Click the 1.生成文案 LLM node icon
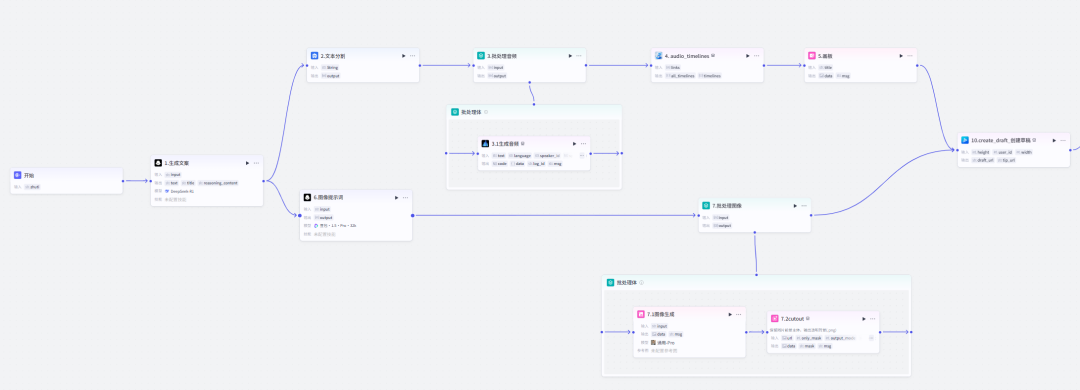Image resolution: width=1080 pixels, height=390 pixels. pyautogui.click(x=158, y=163)
